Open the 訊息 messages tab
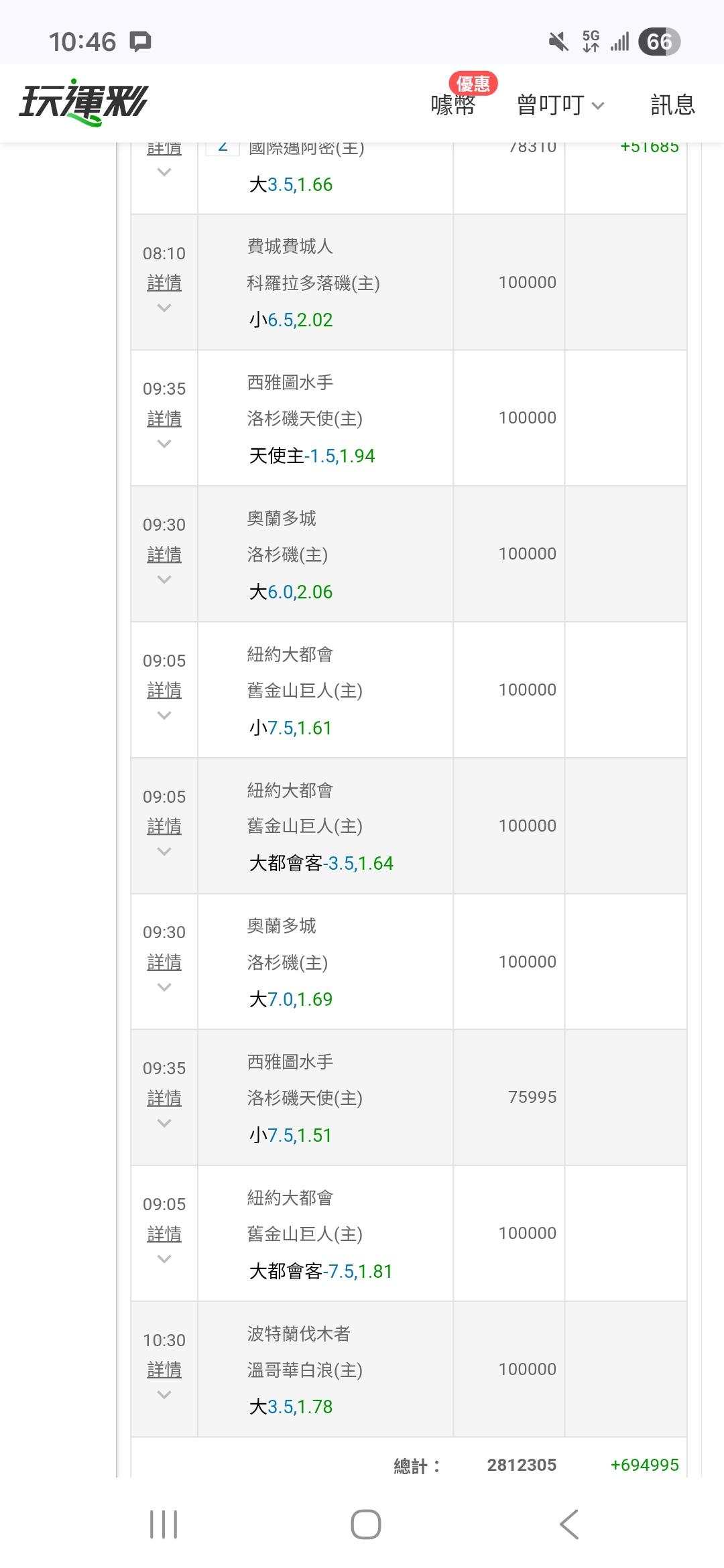Screen dimensions: 724x1568 [x=672, y=105]
